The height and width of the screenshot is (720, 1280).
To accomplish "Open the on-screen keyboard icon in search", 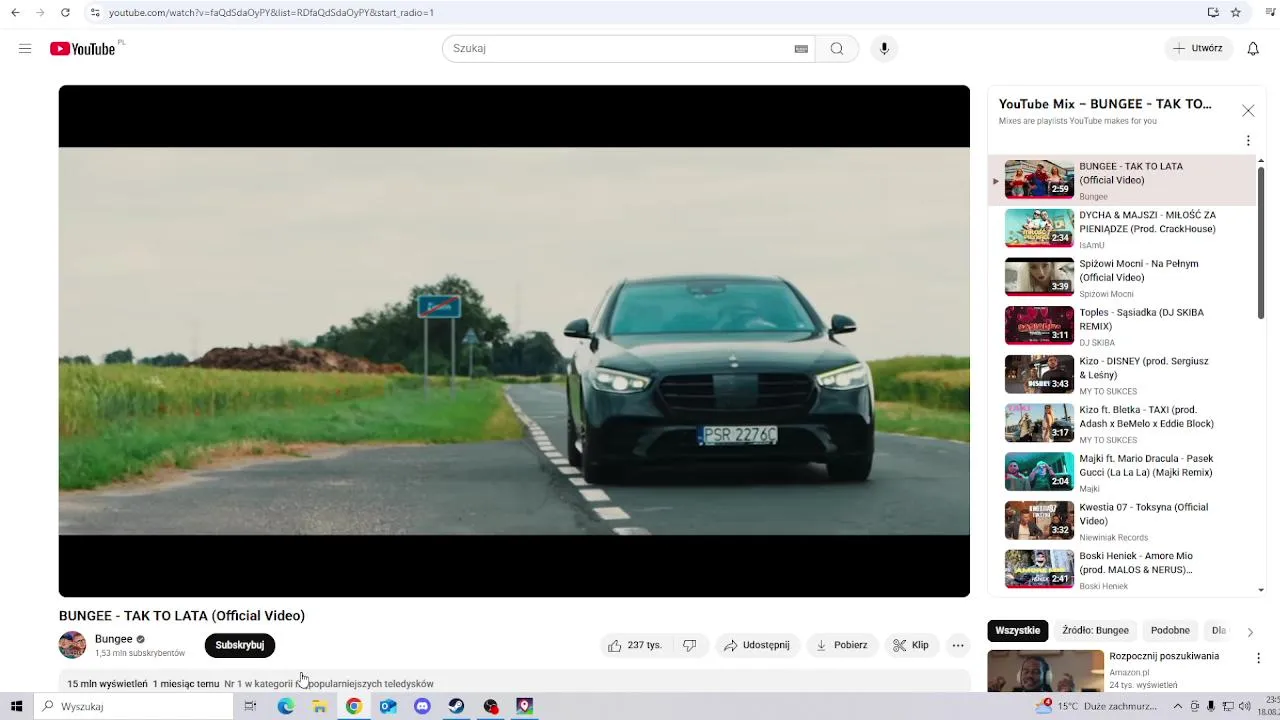I will pyautogui.click(x=801, y=49).
